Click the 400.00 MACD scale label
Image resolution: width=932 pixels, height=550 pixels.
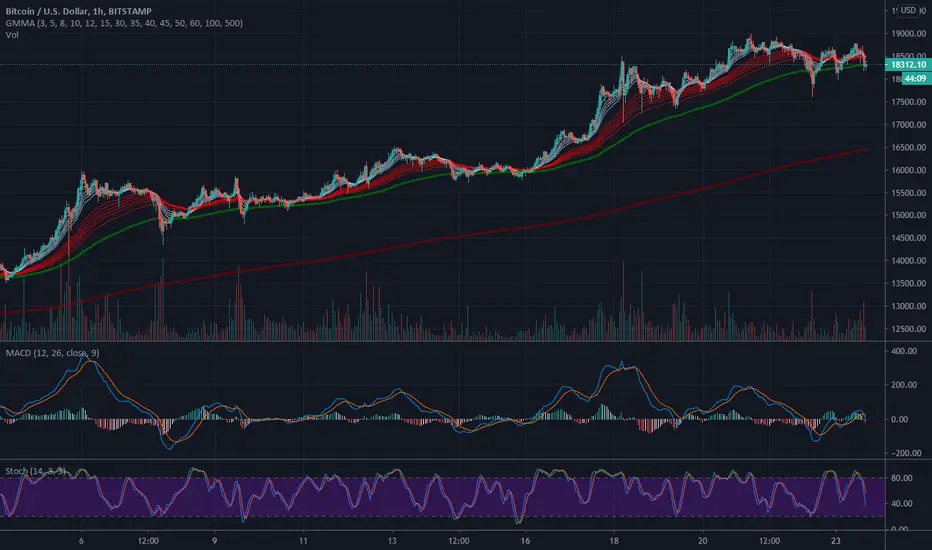(904, 351)
